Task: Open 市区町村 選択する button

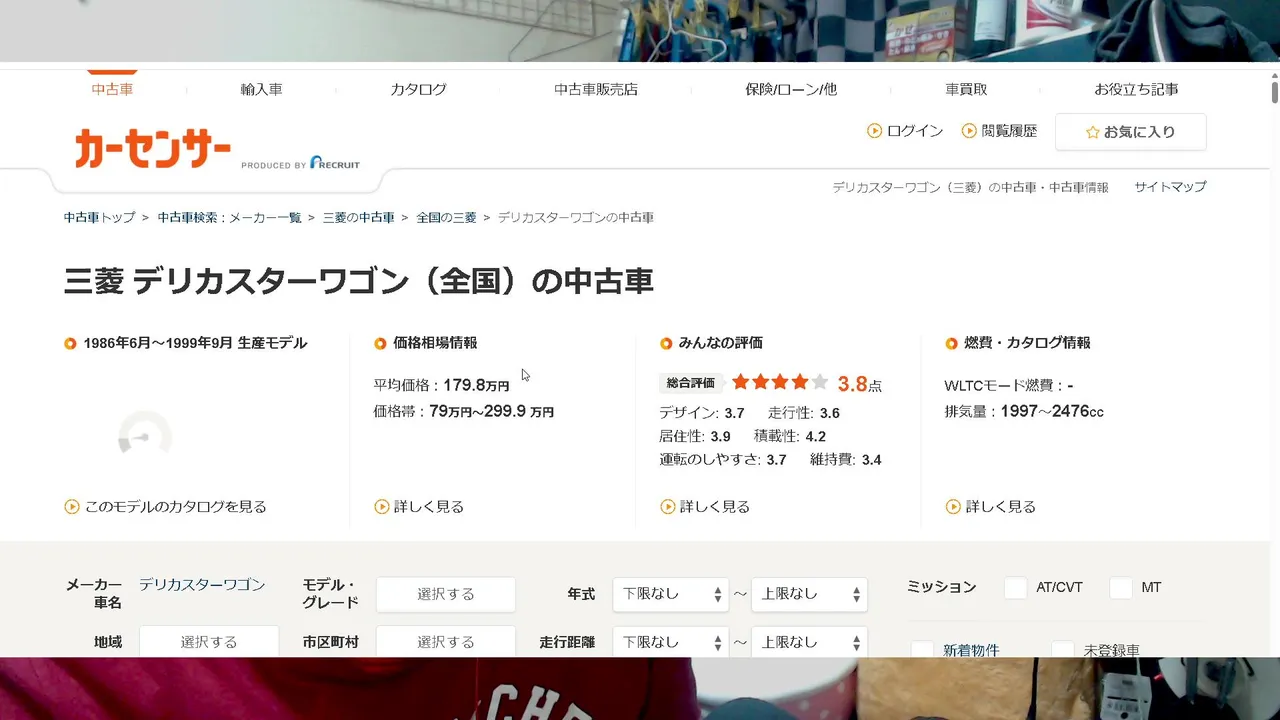Action: (x=446, y=641)
